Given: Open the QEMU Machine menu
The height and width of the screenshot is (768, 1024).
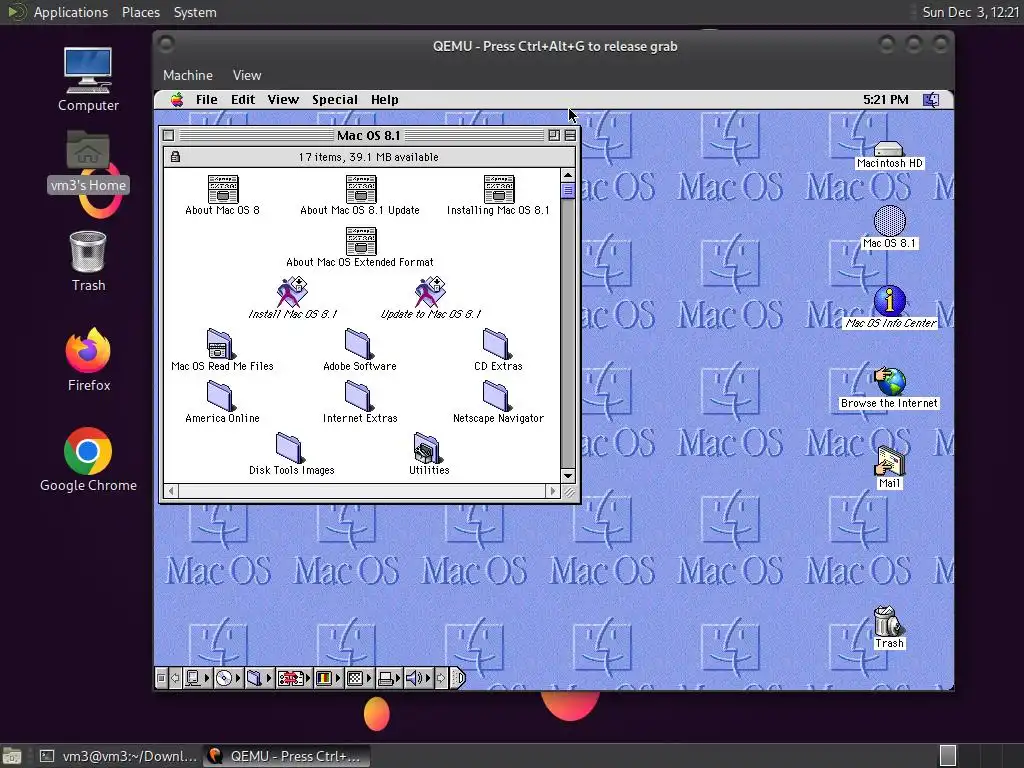Looking at the screenshot, I should [187, 75].
